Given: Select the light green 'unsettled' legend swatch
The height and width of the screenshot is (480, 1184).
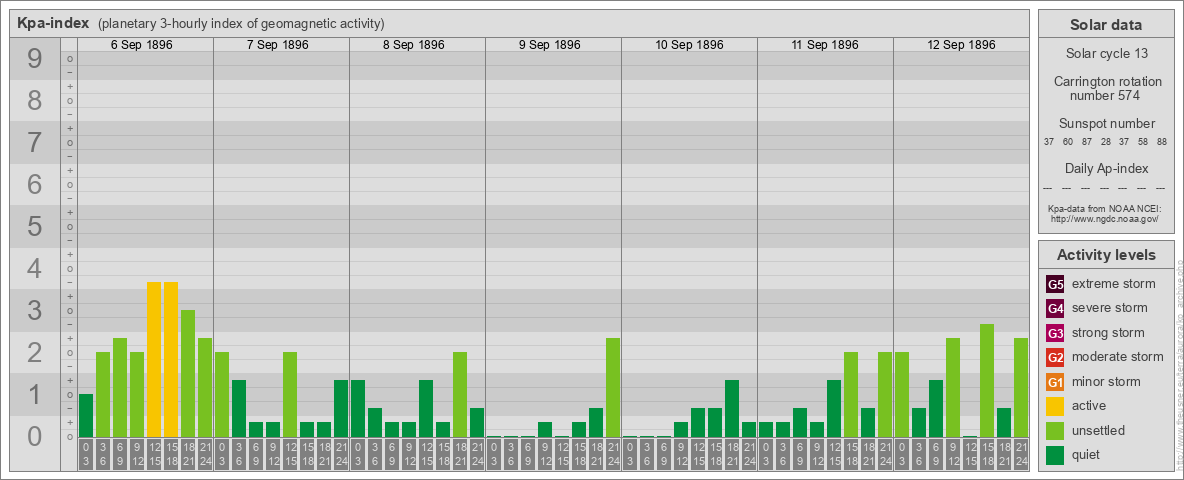Looking at the screenshot, I should point(1055,430).
